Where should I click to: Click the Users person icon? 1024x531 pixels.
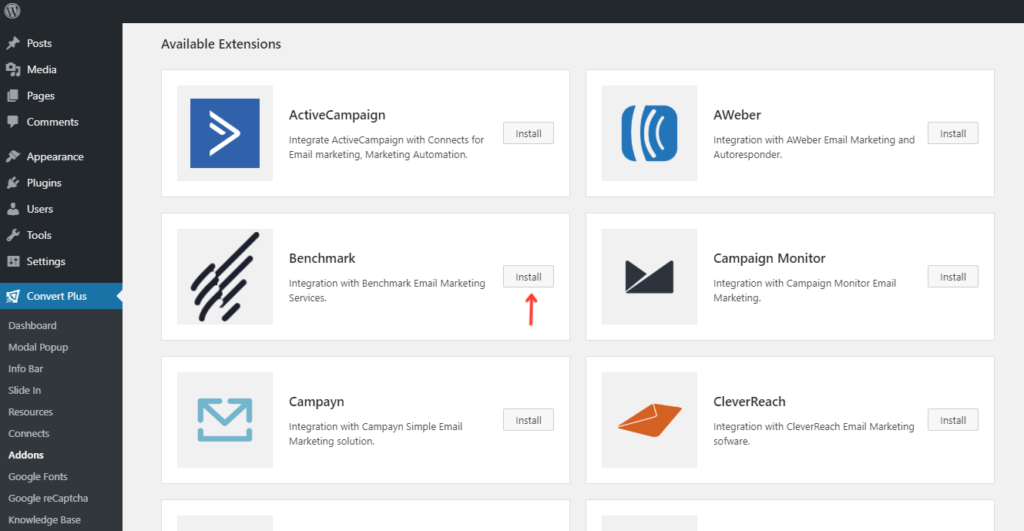(13, 209)
